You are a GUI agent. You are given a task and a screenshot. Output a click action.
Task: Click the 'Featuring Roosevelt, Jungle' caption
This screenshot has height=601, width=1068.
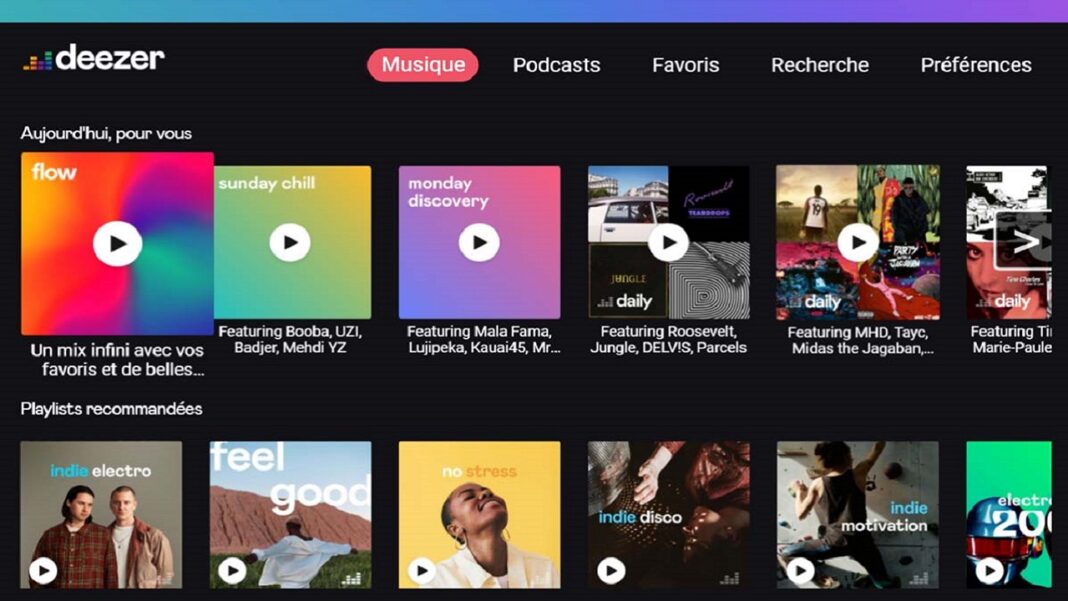(x=668, y=339)
